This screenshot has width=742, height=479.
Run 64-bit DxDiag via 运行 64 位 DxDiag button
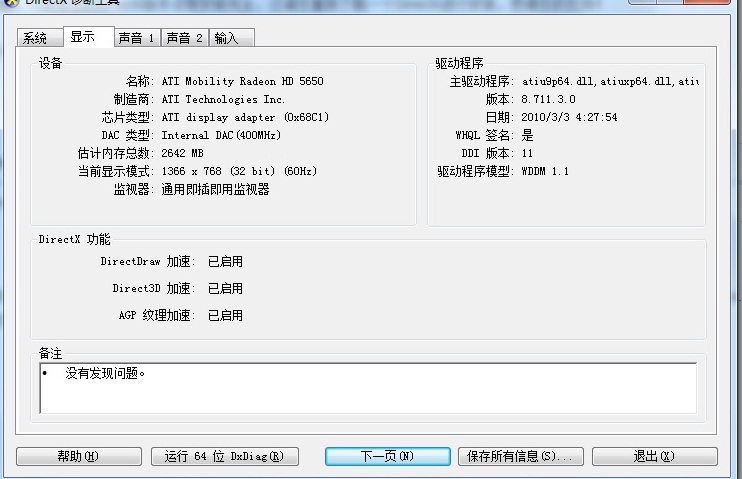point(225,456)
